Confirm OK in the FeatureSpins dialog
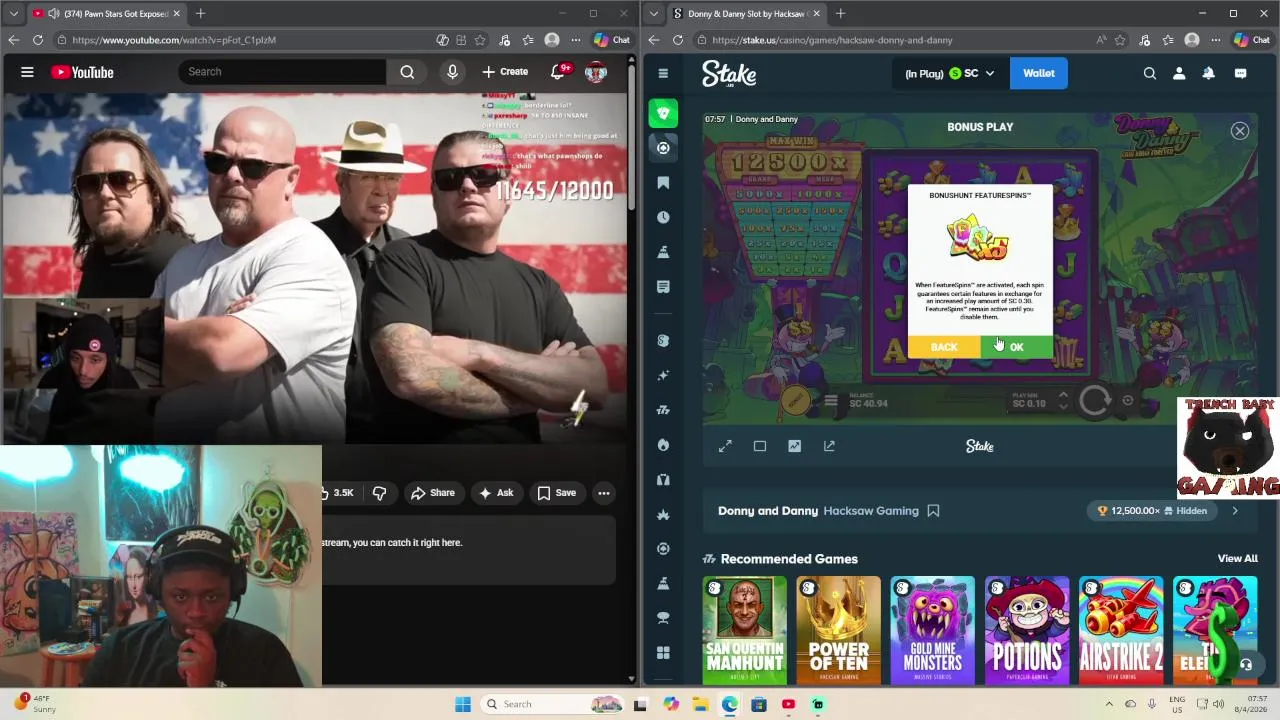This screenshot has height=720, width=1280. tap(1017, 347)
